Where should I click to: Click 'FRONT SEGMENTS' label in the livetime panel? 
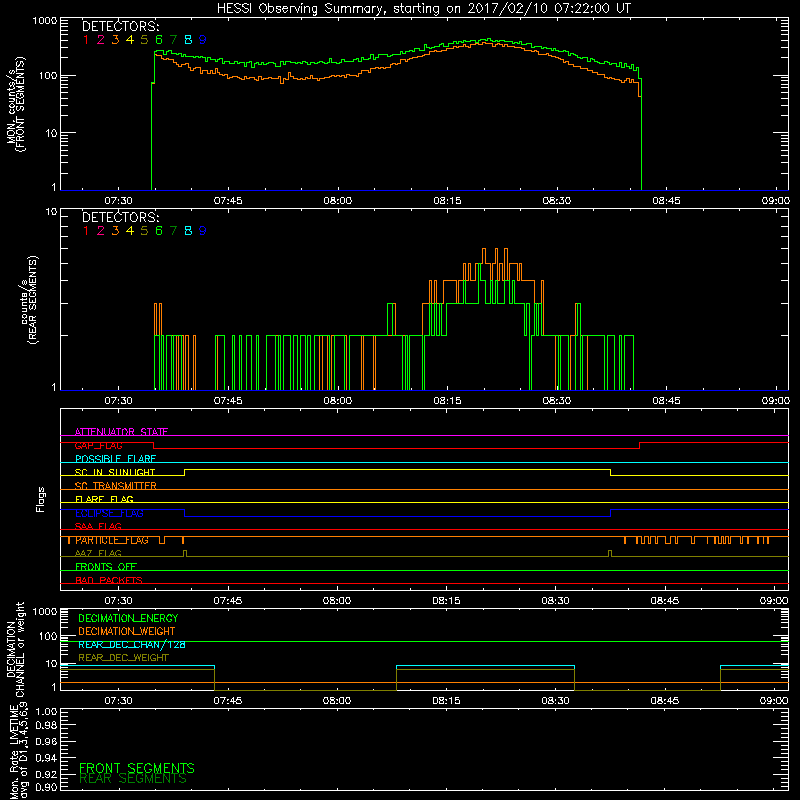137,768
